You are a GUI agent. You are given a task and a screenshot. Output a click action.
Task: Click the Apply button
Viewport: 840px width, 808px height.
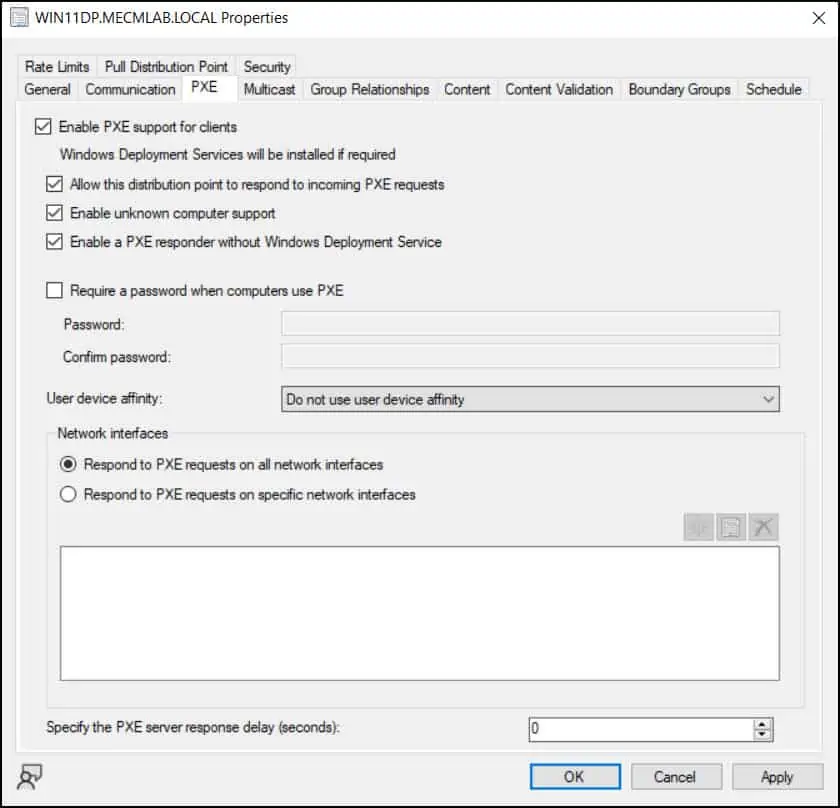776,777
